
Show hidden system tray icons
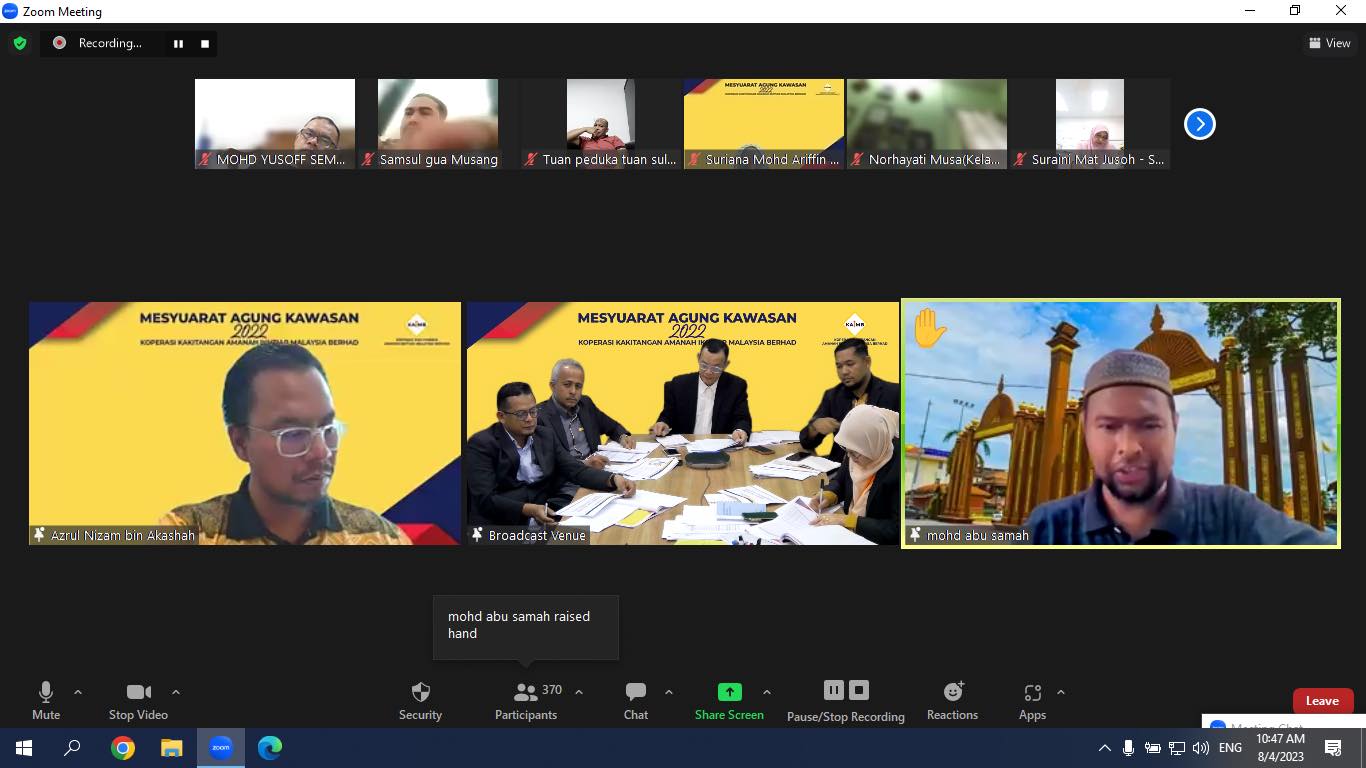[x=1104, y=747]
